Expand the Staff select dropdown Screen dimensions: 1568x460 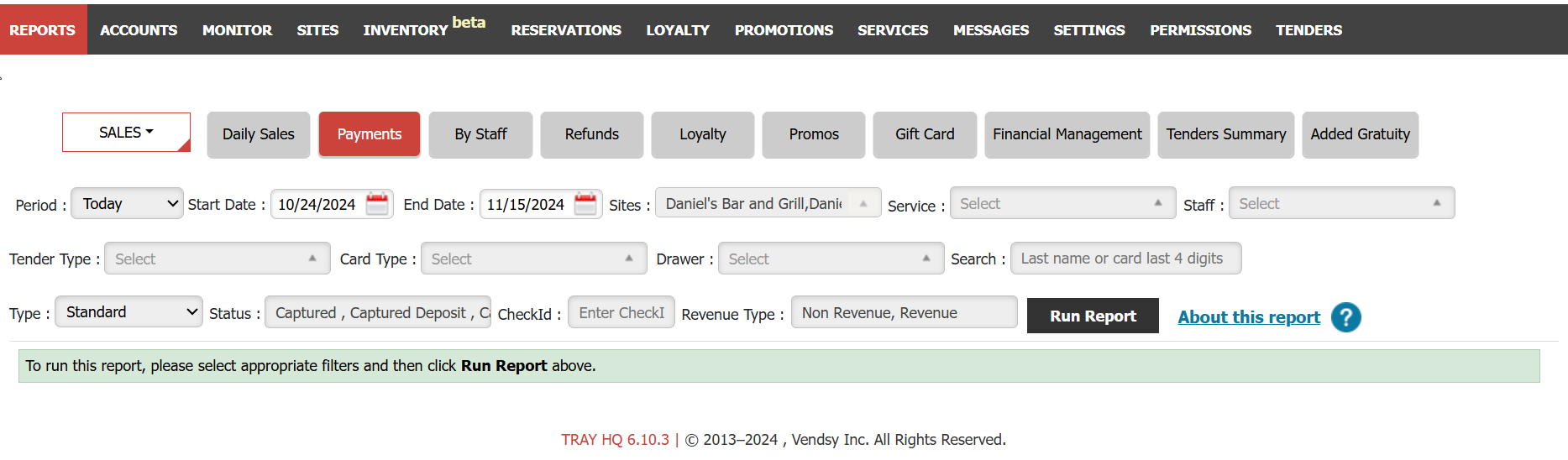point(1340,204)
